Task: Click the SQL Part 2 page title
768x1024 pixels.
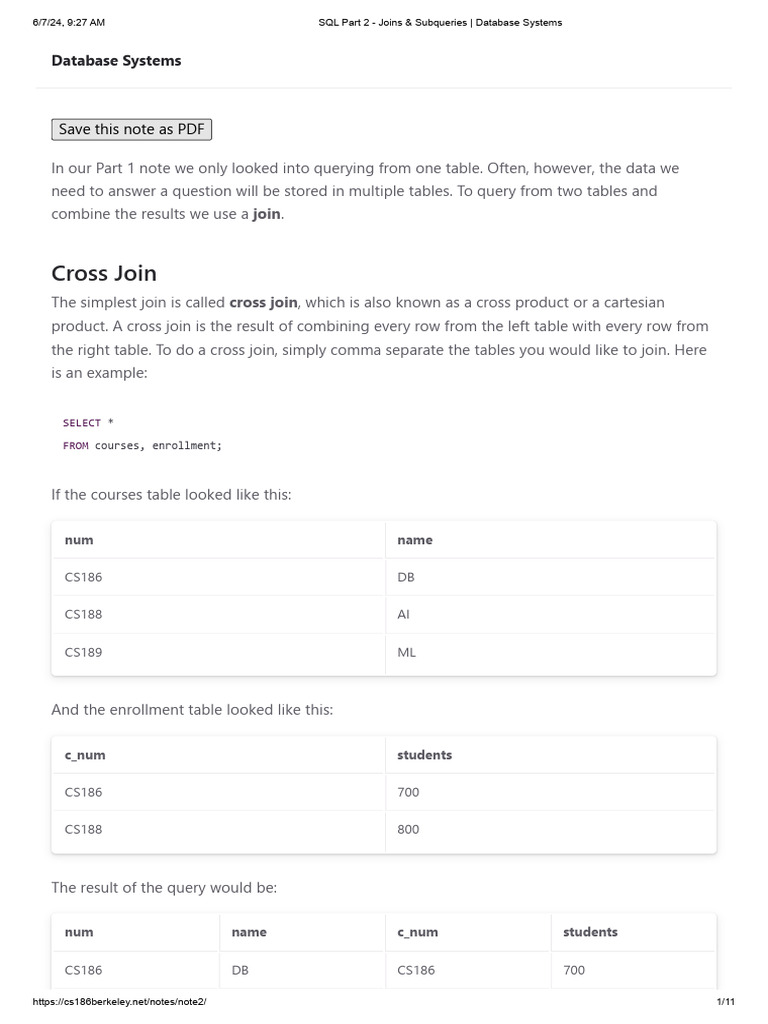Action: (433, 23)
